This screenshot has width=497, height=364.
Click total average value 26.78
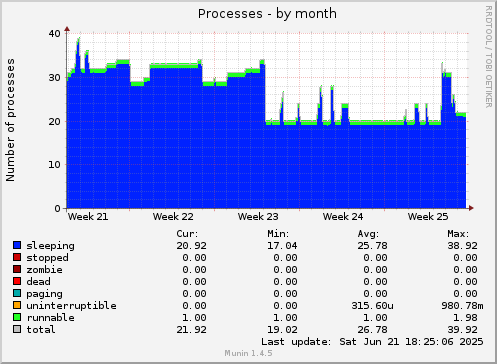coord(372,330)
